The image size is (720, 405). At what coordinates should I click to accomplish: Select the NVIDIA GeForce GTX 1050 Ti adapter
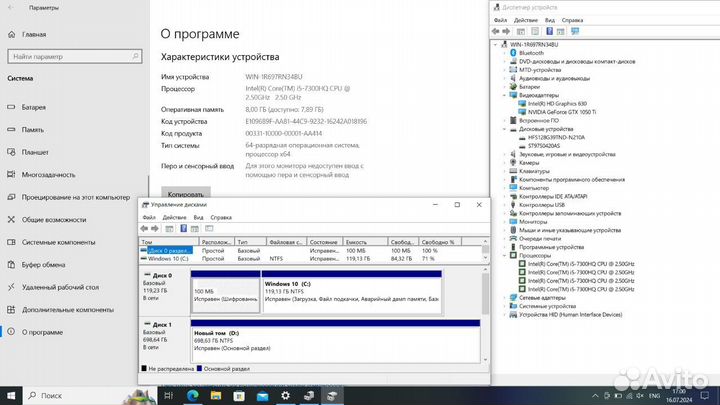[x=558, y=112]
